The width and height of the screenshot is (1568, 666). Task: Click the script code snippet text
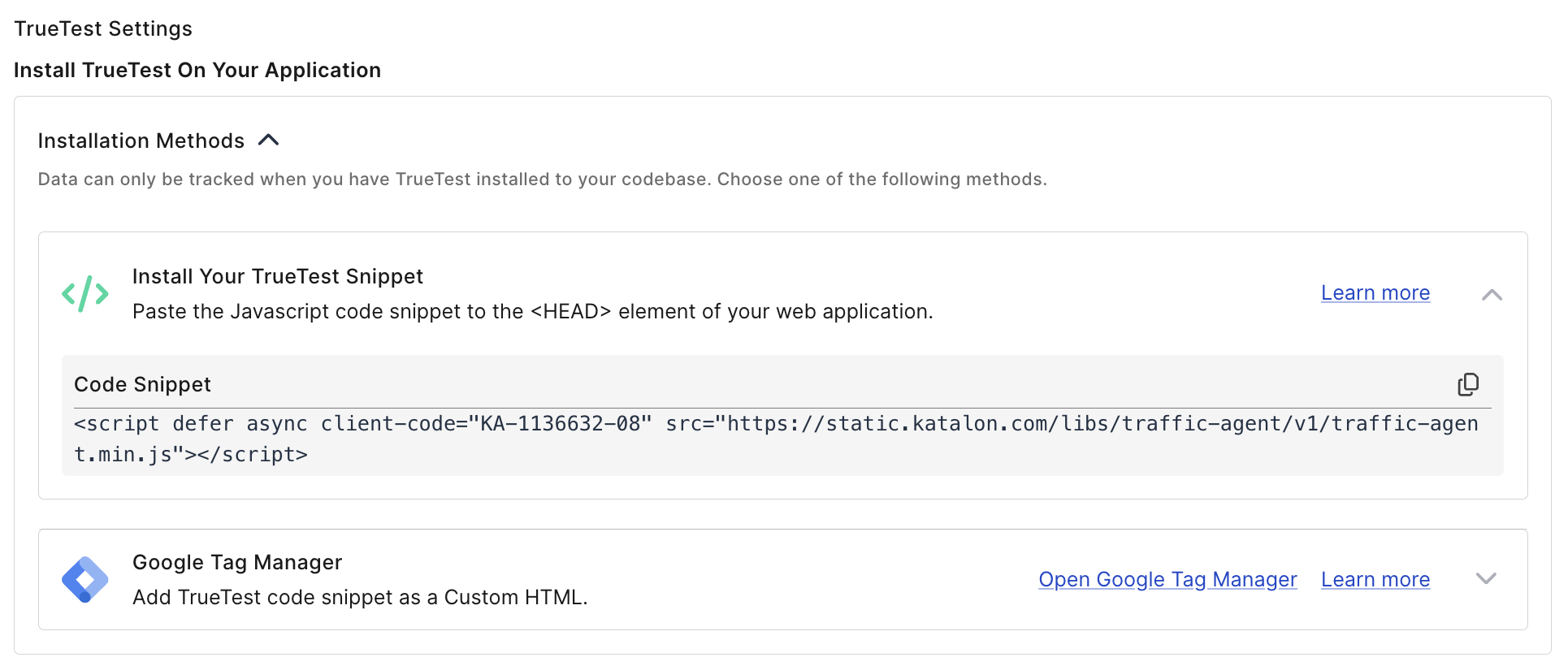pyautogui.click(x=776, y=439)
